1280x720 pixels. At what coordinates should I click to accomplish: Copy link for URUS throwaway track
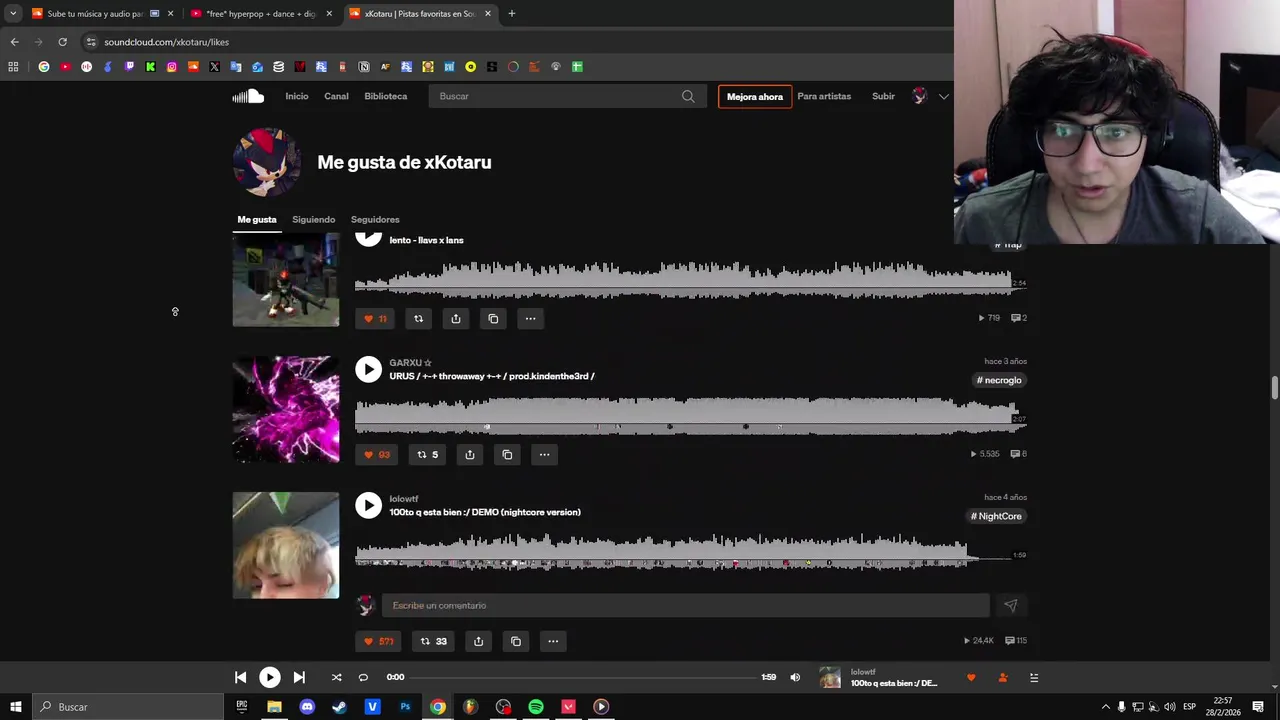(507, 454)
